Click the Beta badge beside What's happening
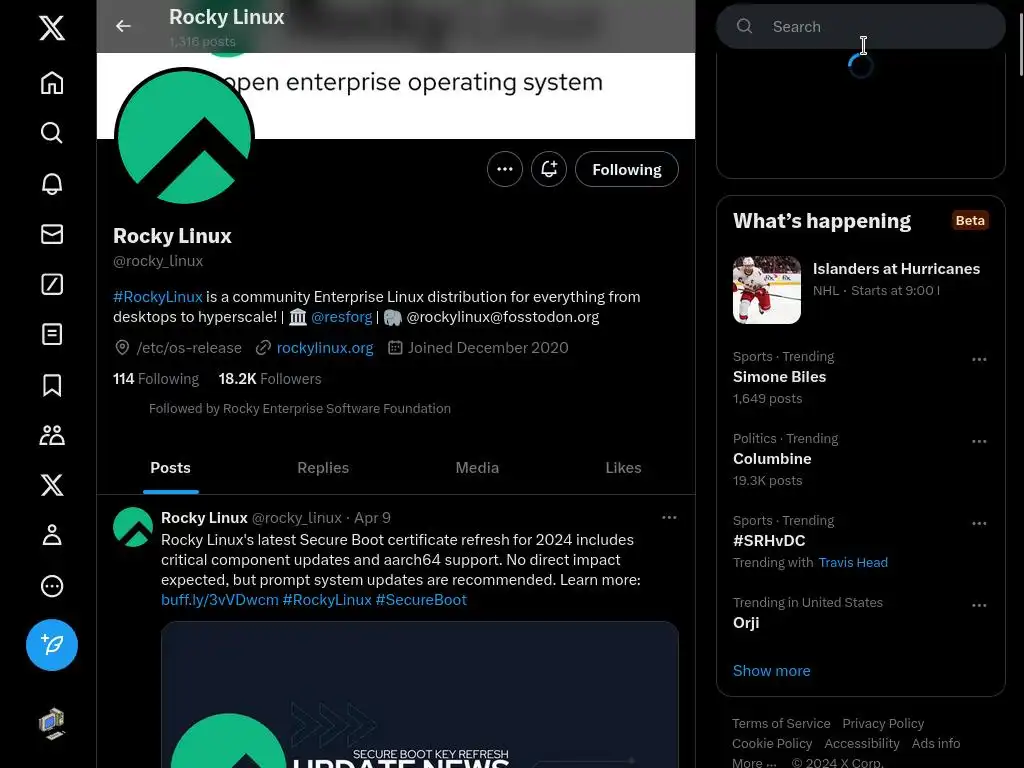 pyautogui.click(x=970, y=221)
